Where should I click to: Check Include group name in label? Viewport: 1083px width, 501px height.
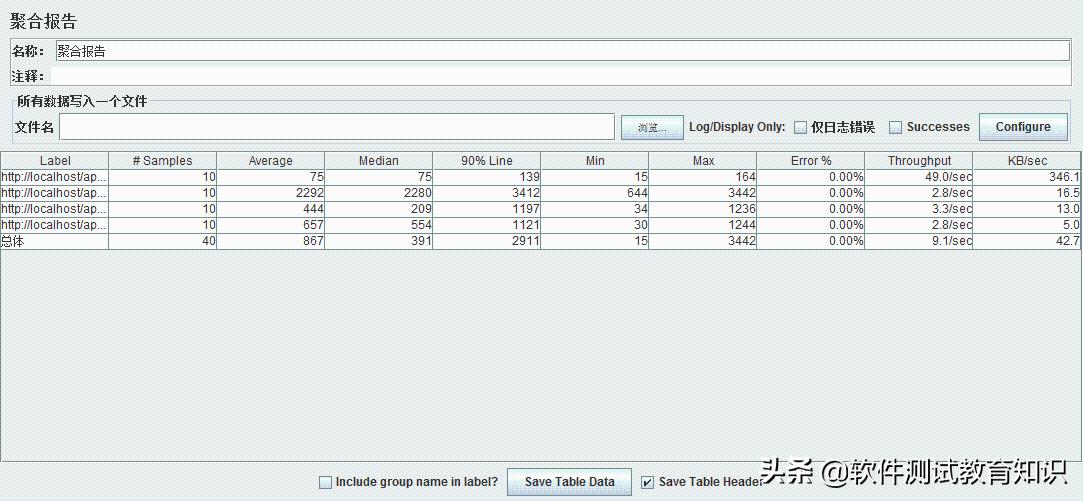[325, 482]
